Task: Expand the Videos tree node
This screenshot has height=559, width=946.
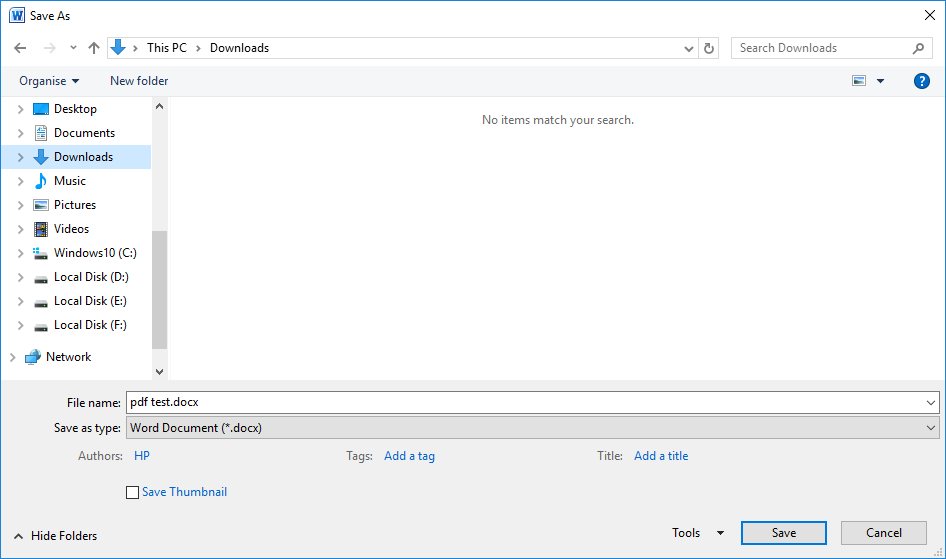Action: click(x=21, y=230)
